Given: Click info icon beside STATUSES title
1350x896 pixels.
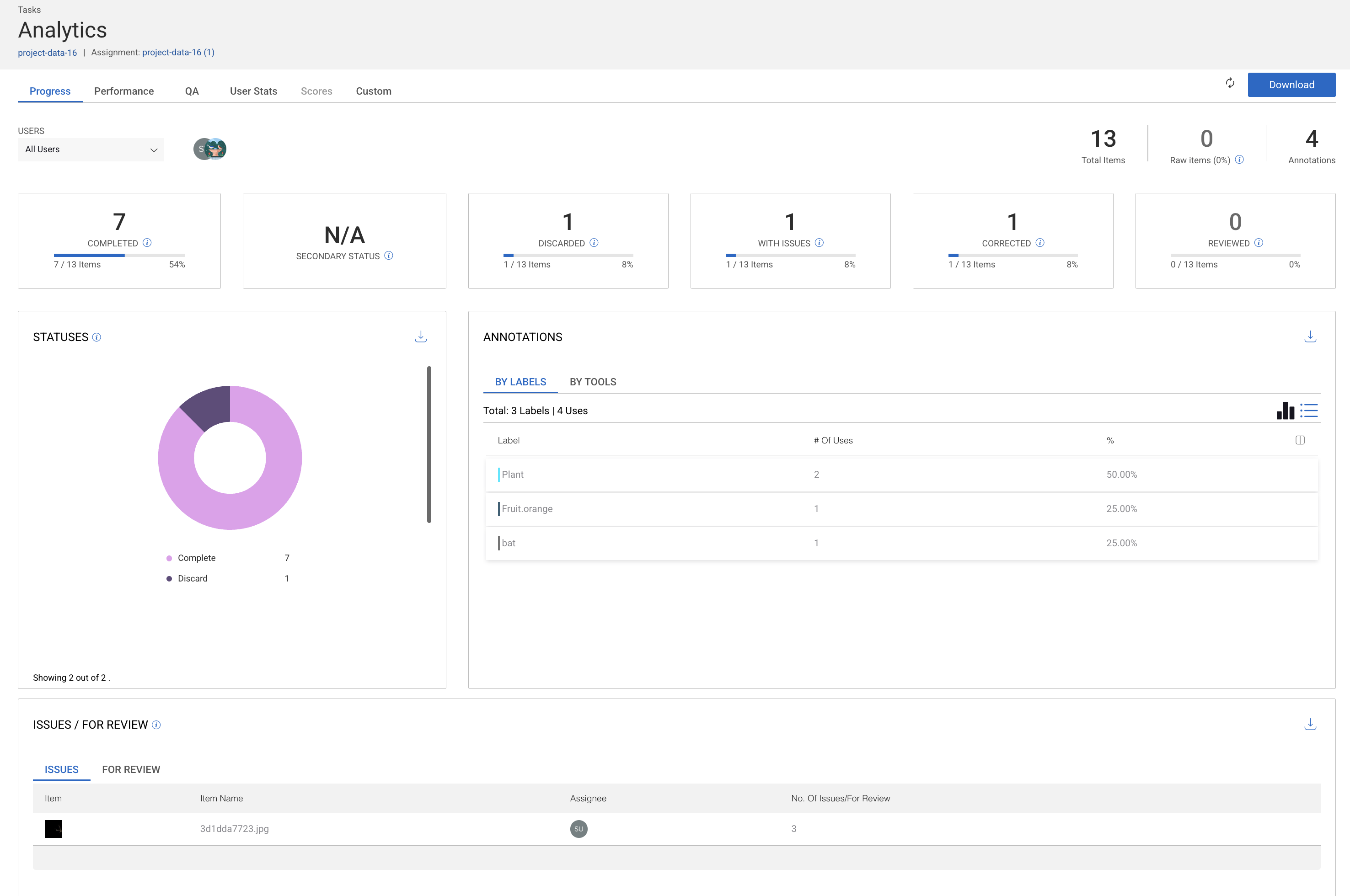Looking at the screenshot, I should click(96, 337).
